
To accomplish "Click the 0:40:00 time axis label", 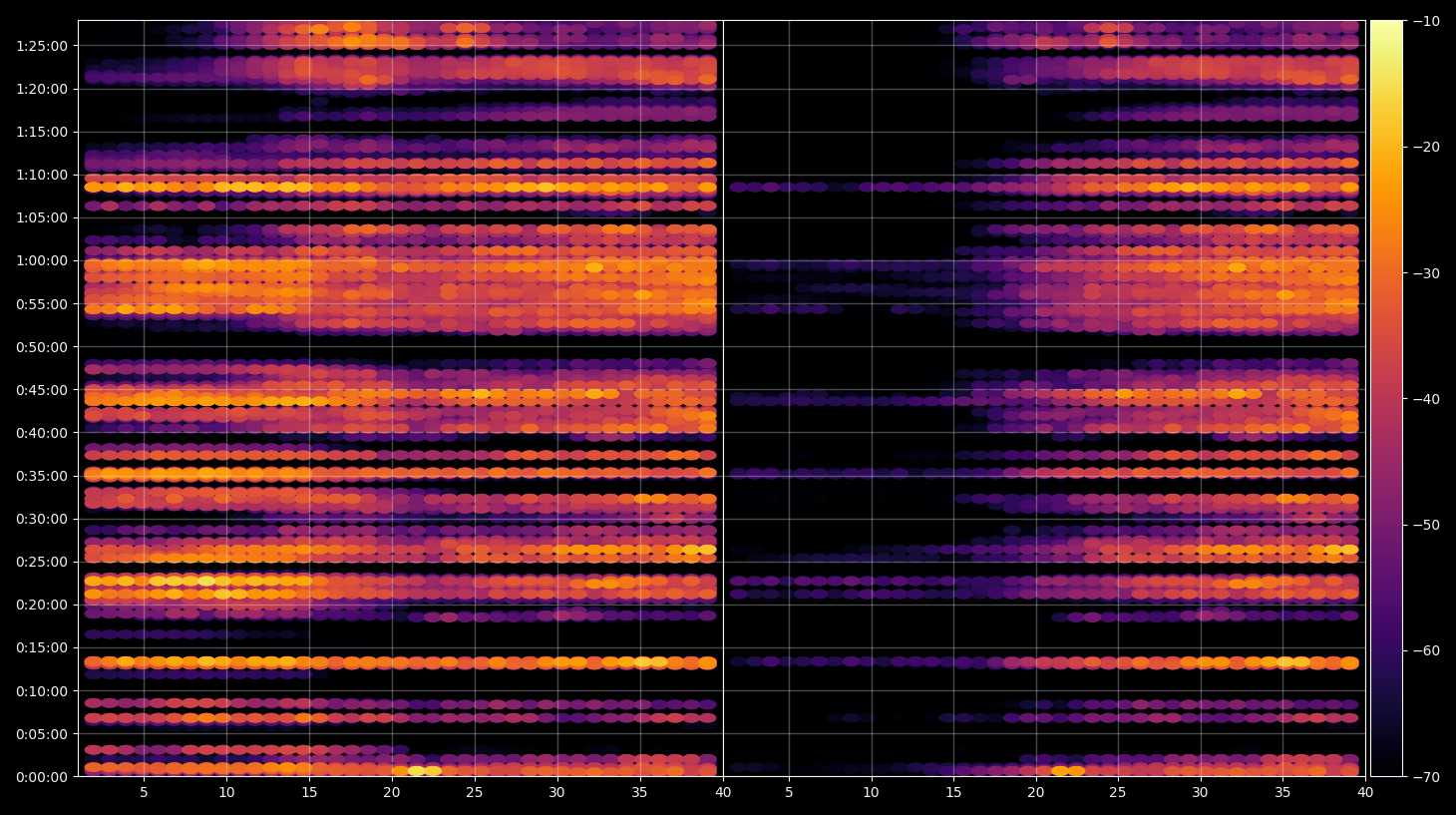I will (x=42, y=433).
